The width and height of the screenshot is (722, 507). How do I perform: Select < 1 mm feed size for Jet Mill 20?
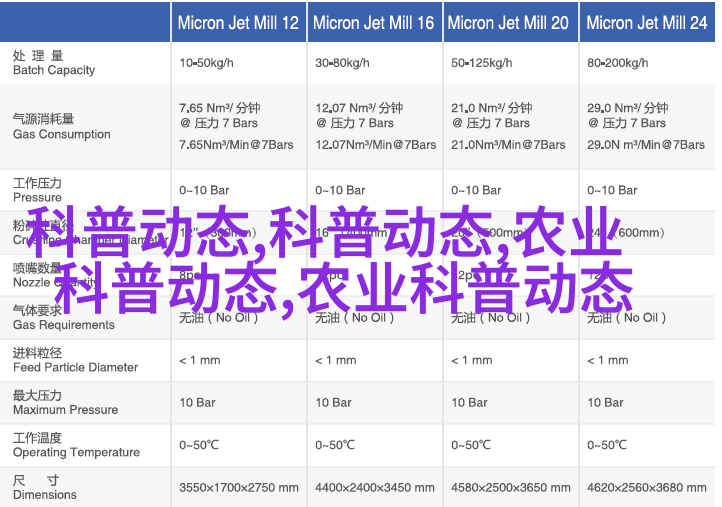472,360
